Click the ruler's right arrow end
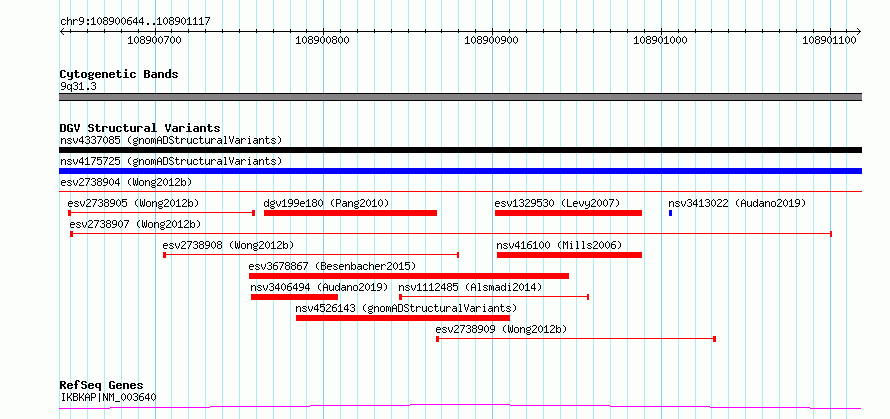This screenshot has height=419, width=890. point(858,31)
